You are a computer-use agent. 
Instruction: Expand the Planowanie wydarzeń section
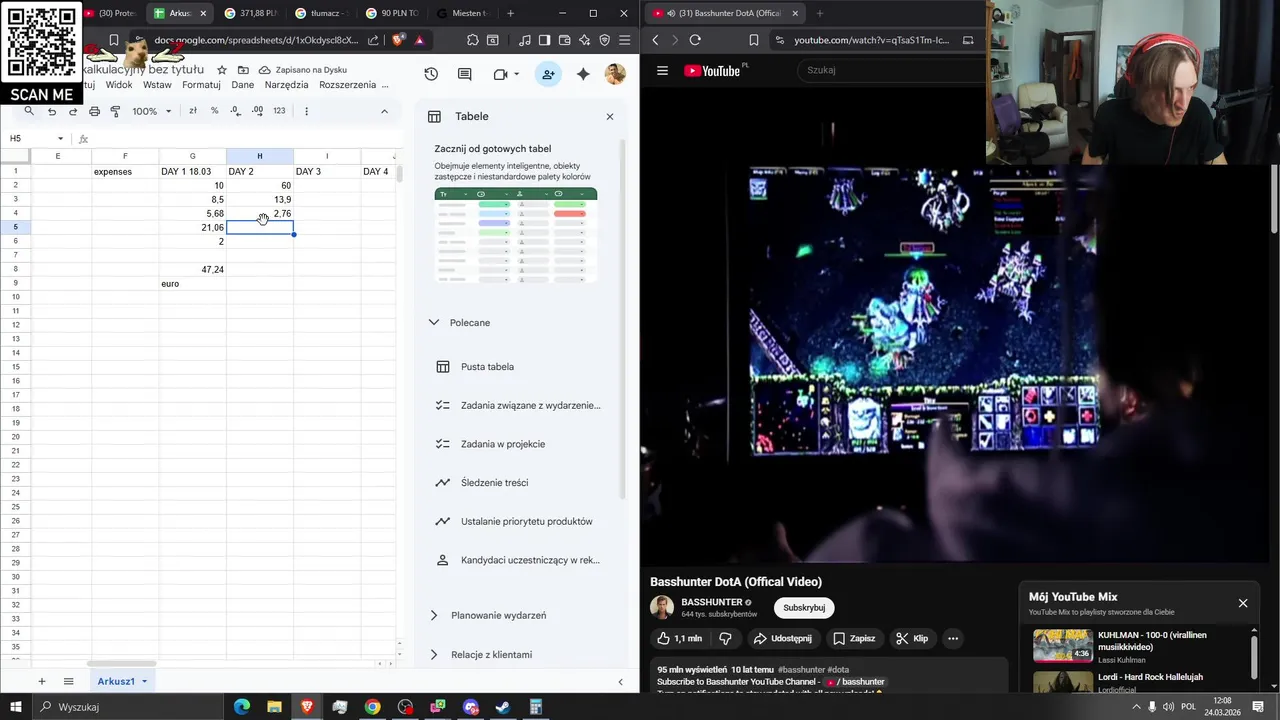(433, 615)
